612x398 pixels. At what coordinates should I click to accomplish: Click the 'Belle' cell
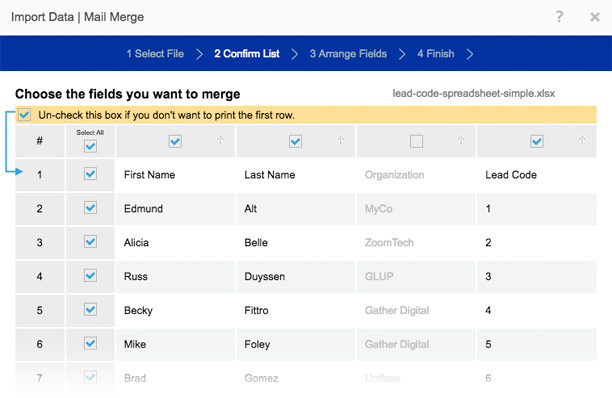pyautogui.click(x=296, y=243)
